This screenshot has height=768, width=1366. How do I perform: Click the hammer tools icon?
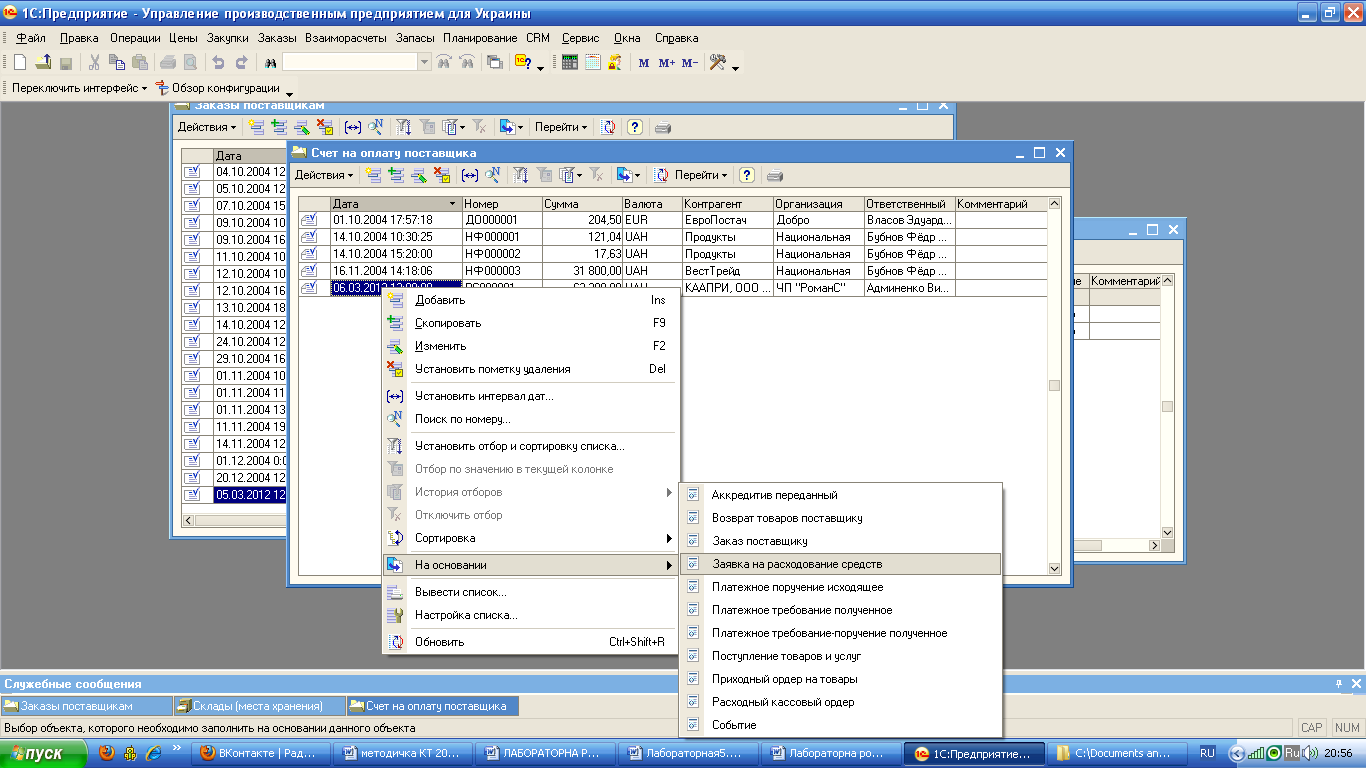point(717,62)
